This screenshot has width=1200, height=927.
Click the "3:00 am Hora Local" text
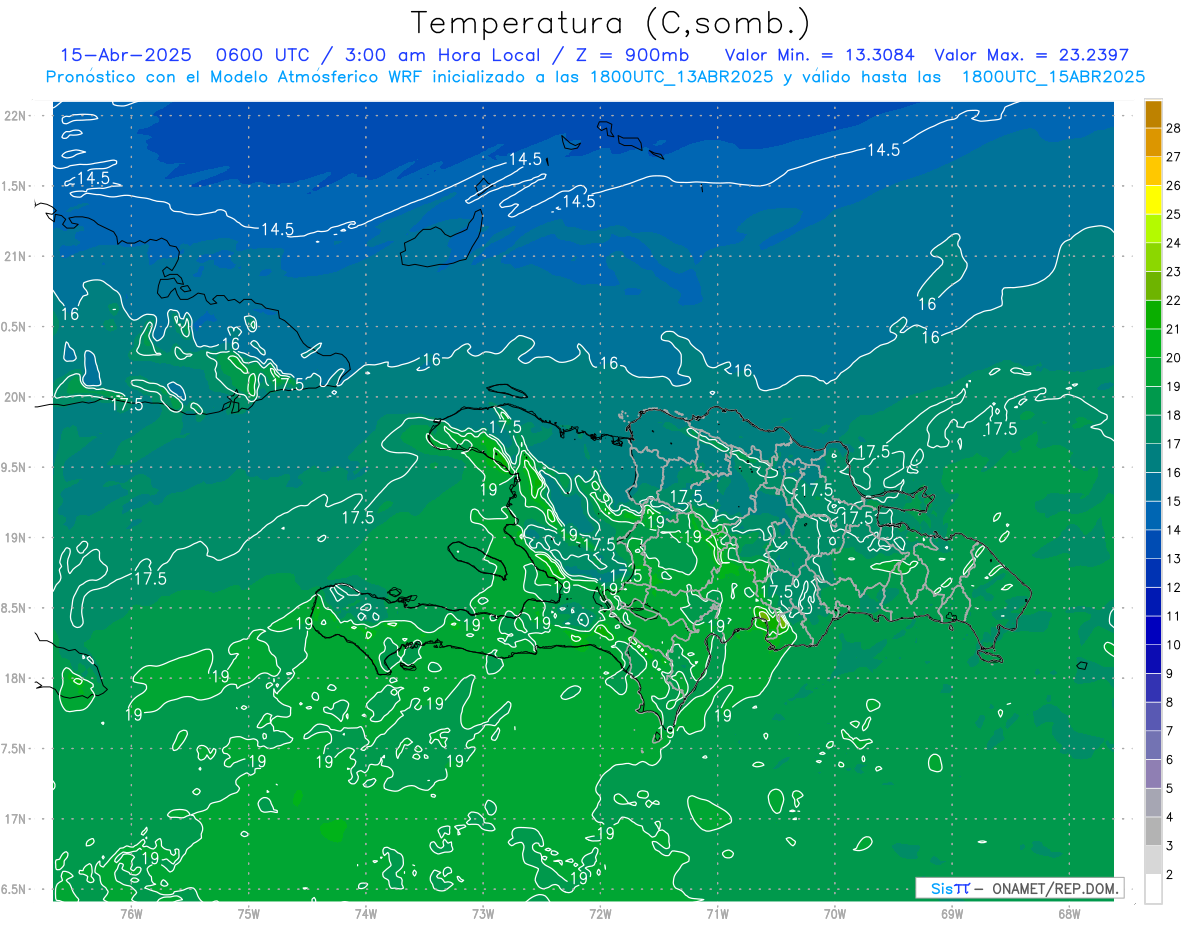tap(444, 55)
